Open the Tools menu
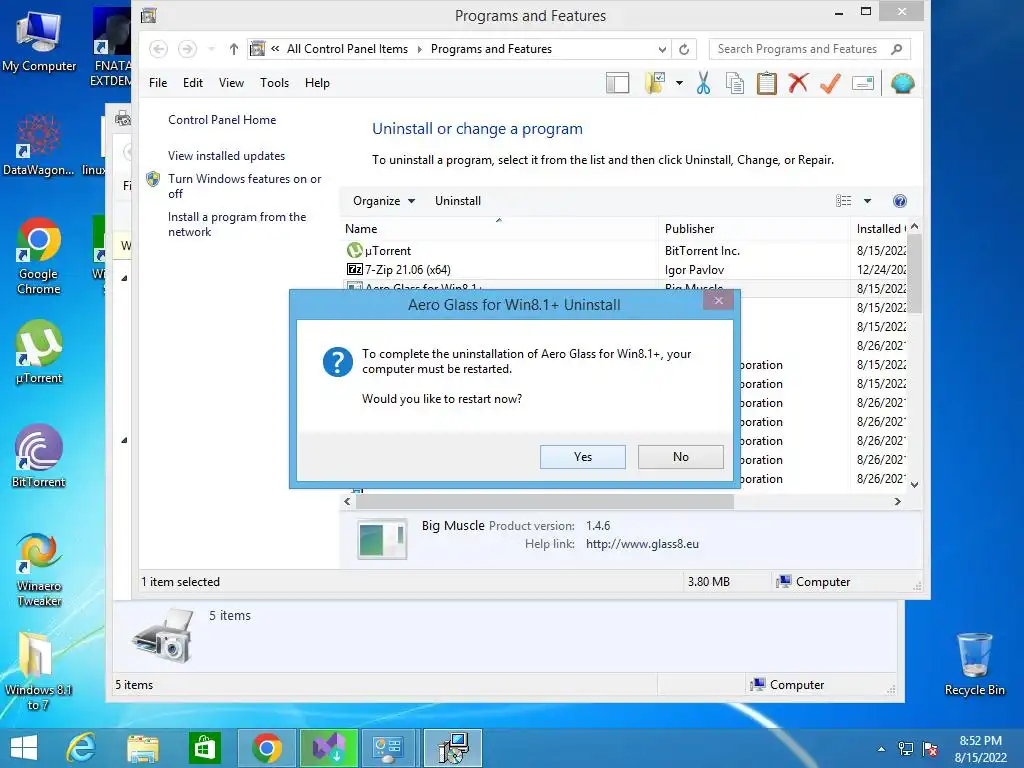The width and height of the screenshot is (1024, 768). (x=274, y=83)
